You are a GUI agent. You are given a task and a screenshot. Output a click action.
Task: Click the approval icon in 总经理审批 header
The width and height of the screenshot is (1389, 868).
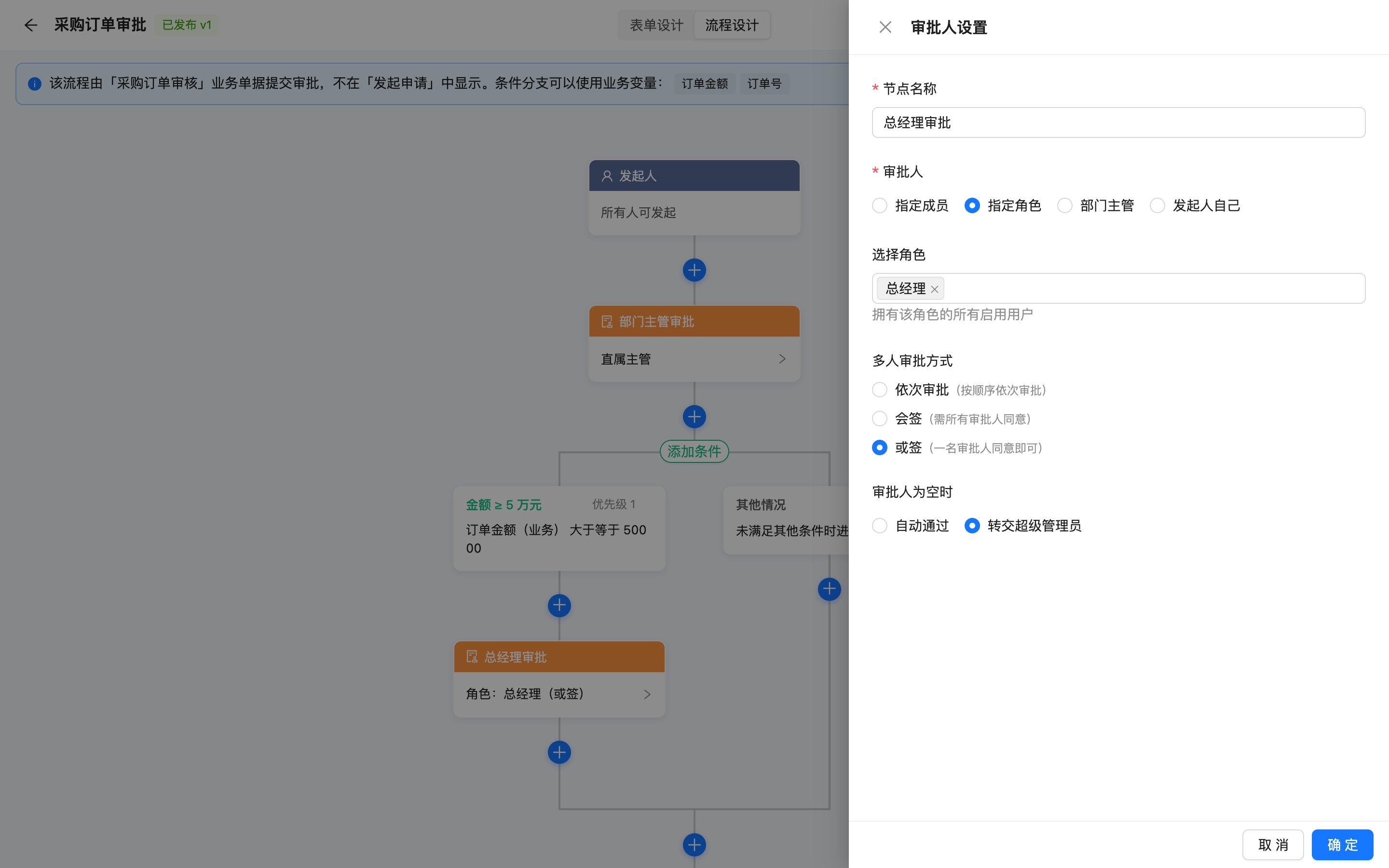point(472,657)
